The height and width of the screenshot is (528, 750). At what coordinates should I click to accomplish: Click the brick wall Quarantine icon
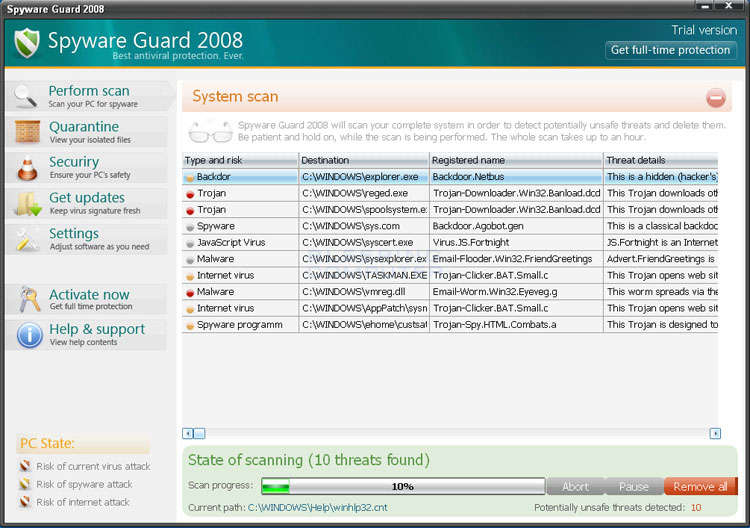point(27,132)
